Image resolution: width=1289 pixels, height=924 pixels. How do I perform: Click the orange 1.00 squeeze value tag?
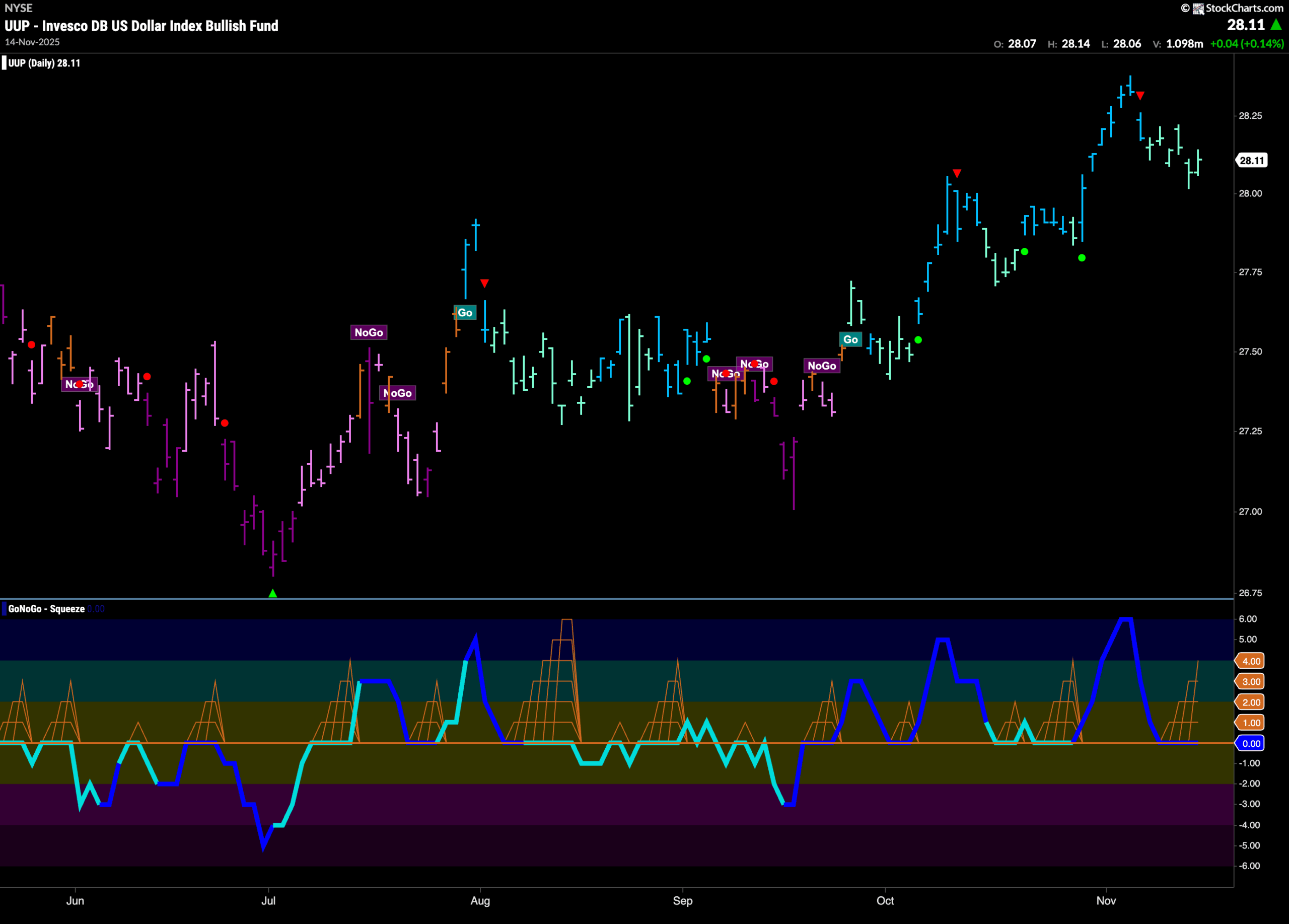coord(1250,724)
